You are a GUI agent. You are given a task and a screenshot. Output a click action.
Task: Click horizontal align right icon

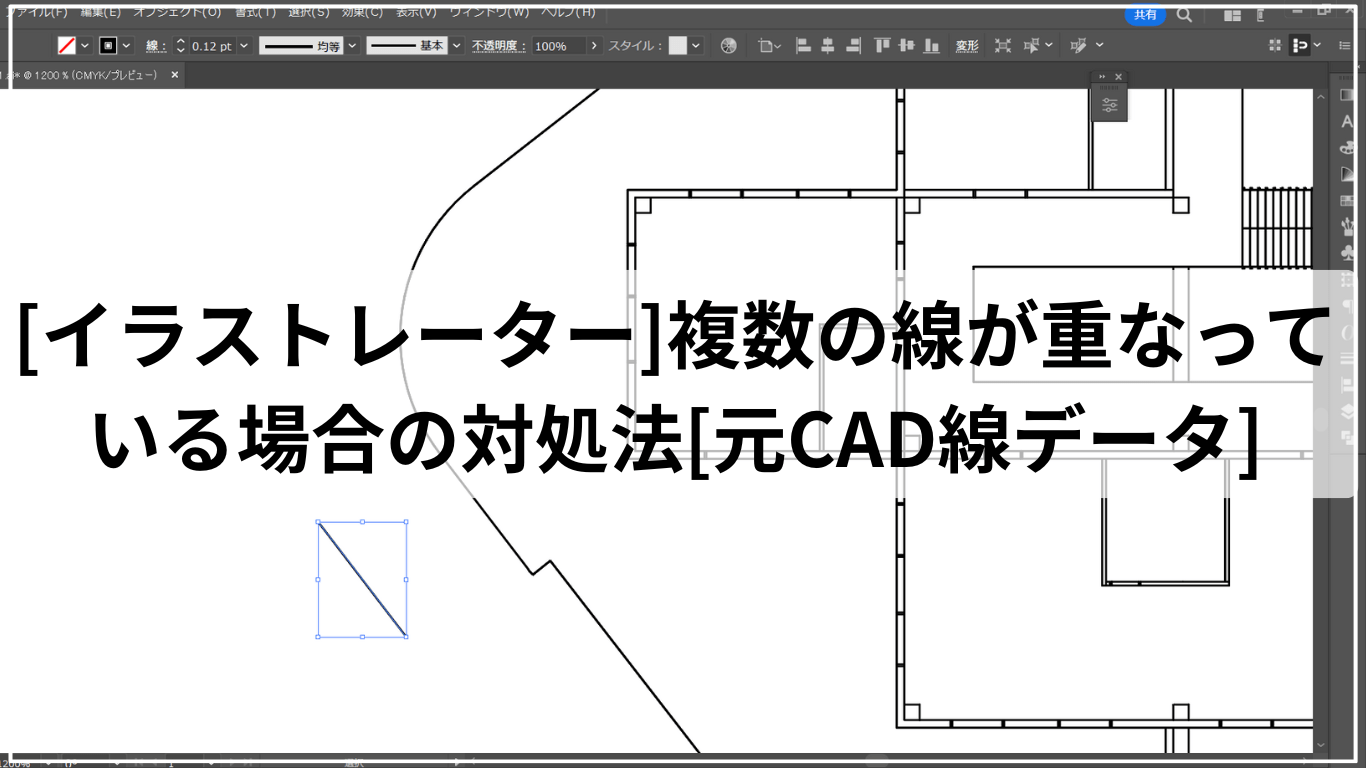[x=852, y=45]
